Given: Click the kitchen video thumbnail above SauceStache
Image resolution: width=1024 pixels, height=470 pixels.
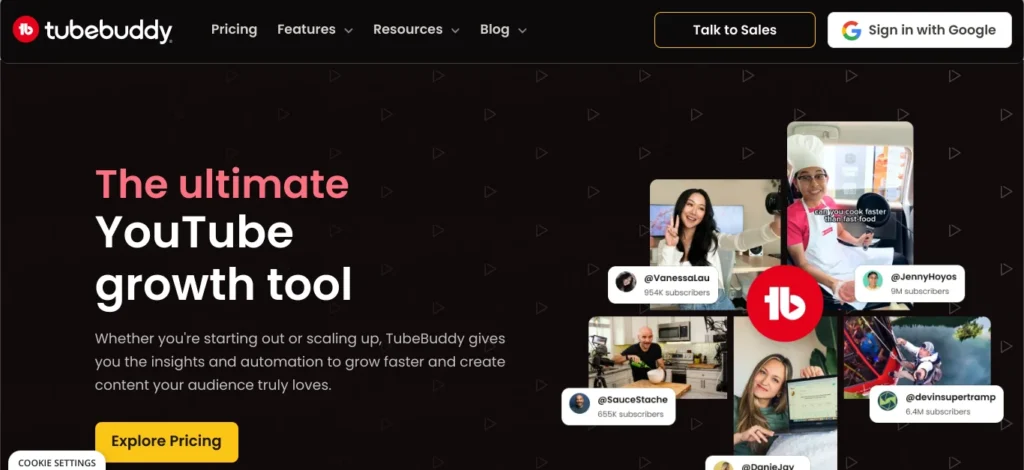Looking at the screenshot, I should pyautogui.click(x=658, y=358).
